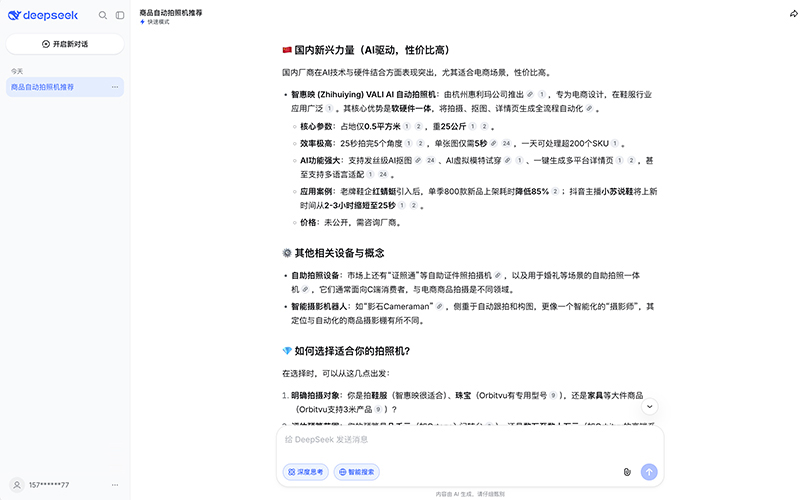Click the sentence 在选择时，可以从这几点出发
This screenshot has width=800, height=500.
(335, 373)
